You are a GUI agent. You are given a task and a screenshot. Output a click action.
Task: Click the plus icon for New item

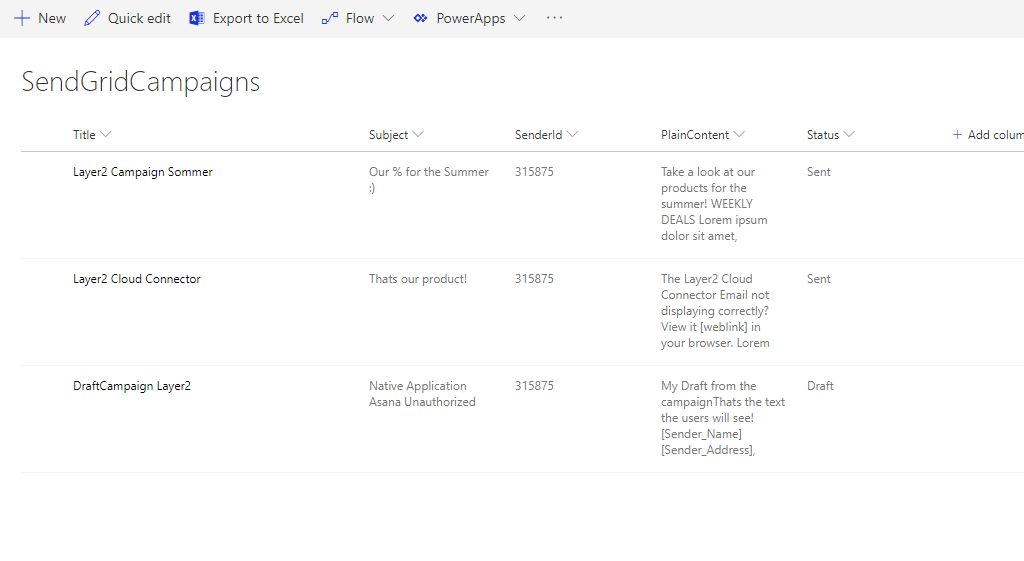tap(22, 18)
